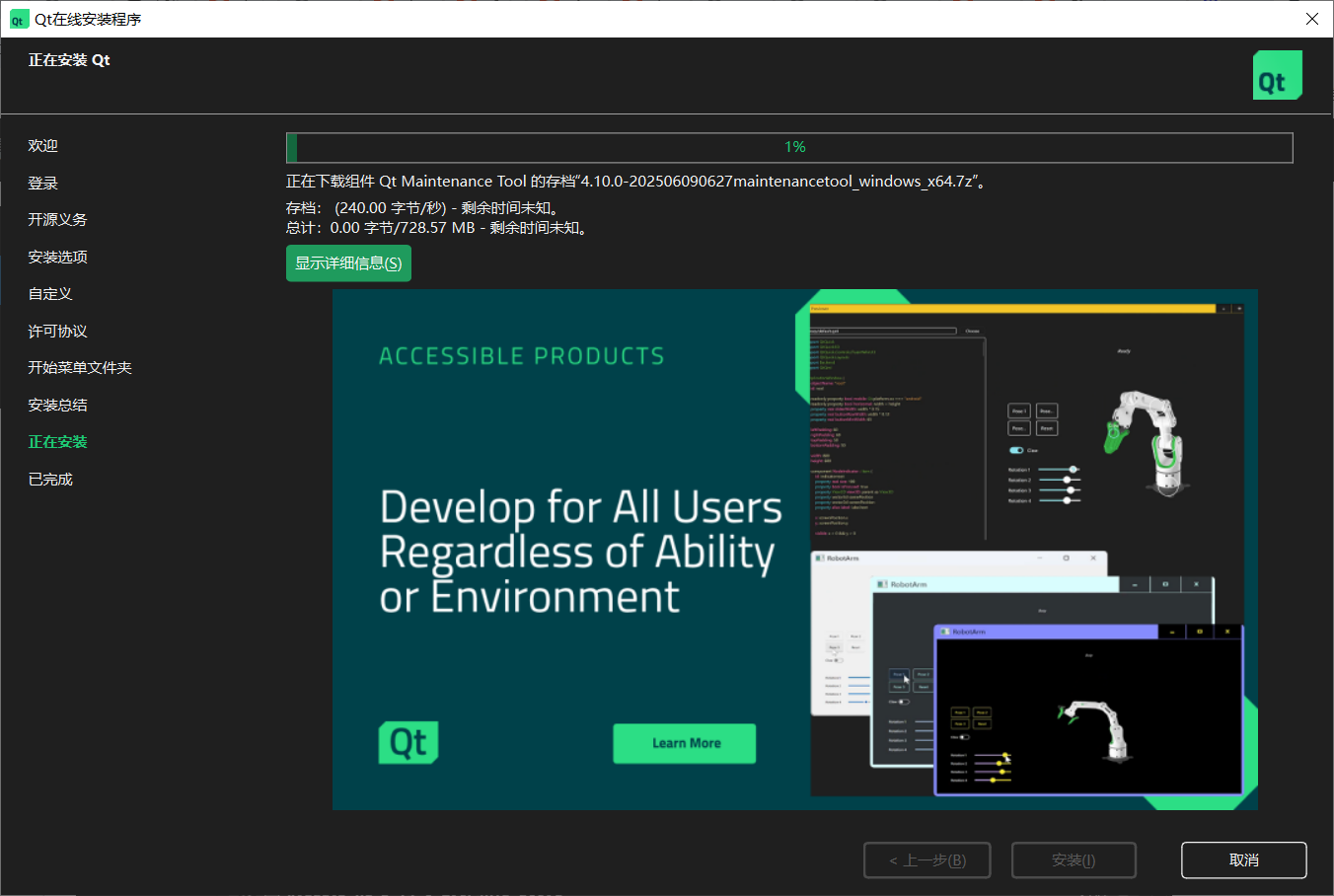Click the black RobotArm window preview in banner

point(1088,709)
